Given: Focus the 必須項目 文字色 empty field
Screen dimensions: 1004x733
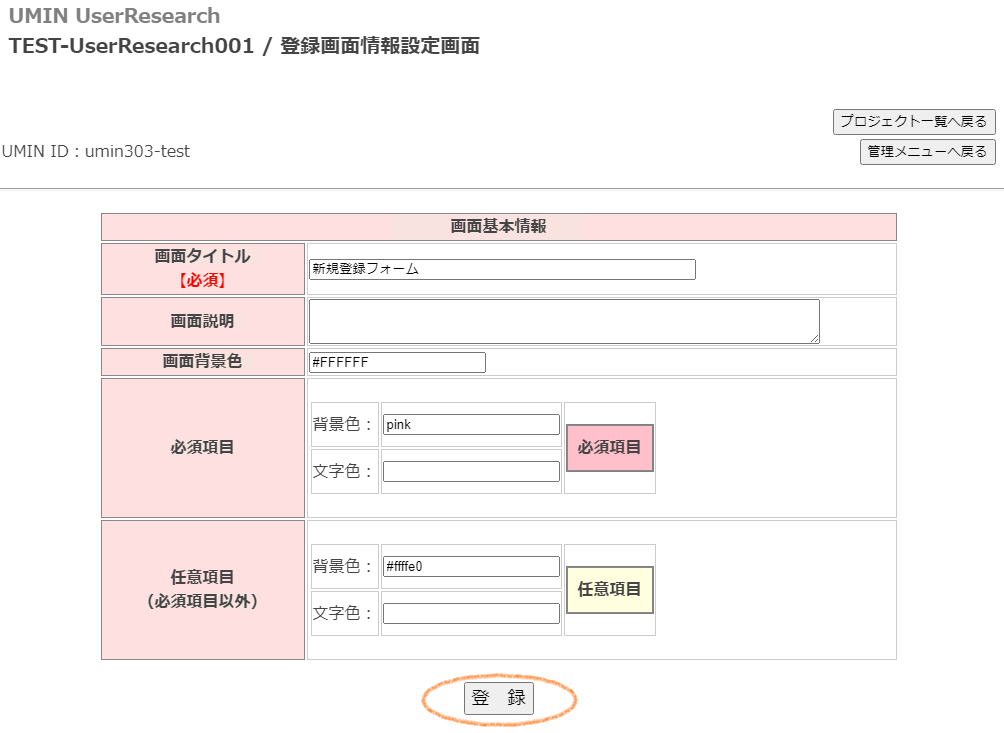Looking at the screenshot, I should click(x=471, y=471).
